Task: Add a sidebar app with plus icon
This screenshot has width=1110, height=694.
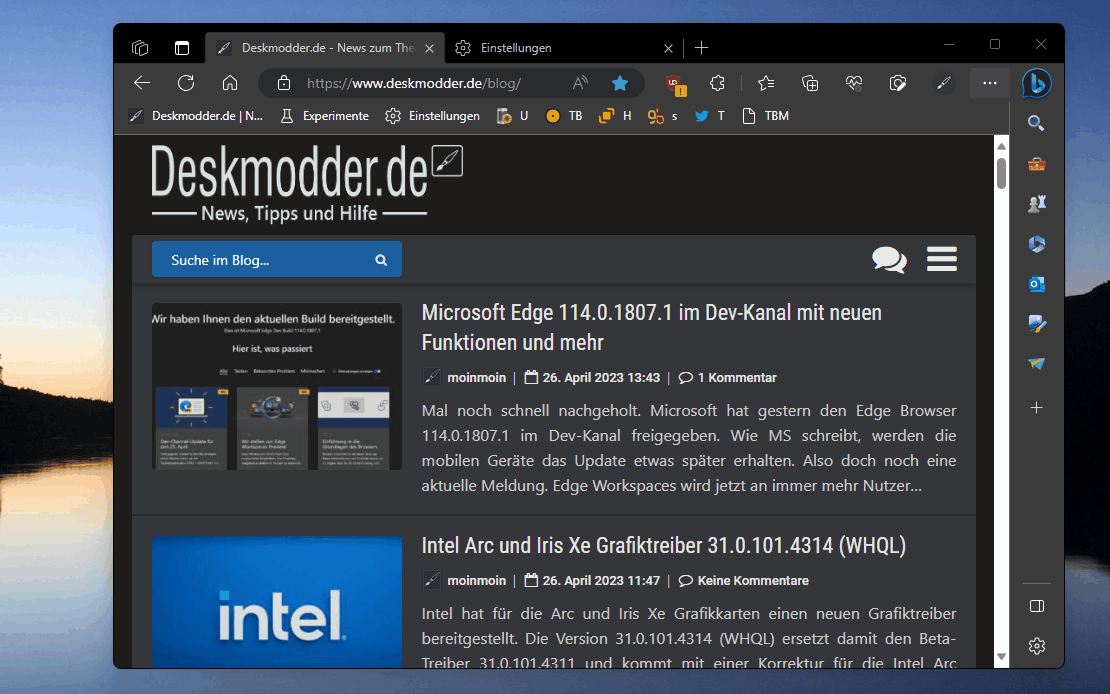Action: point(1036,408)
